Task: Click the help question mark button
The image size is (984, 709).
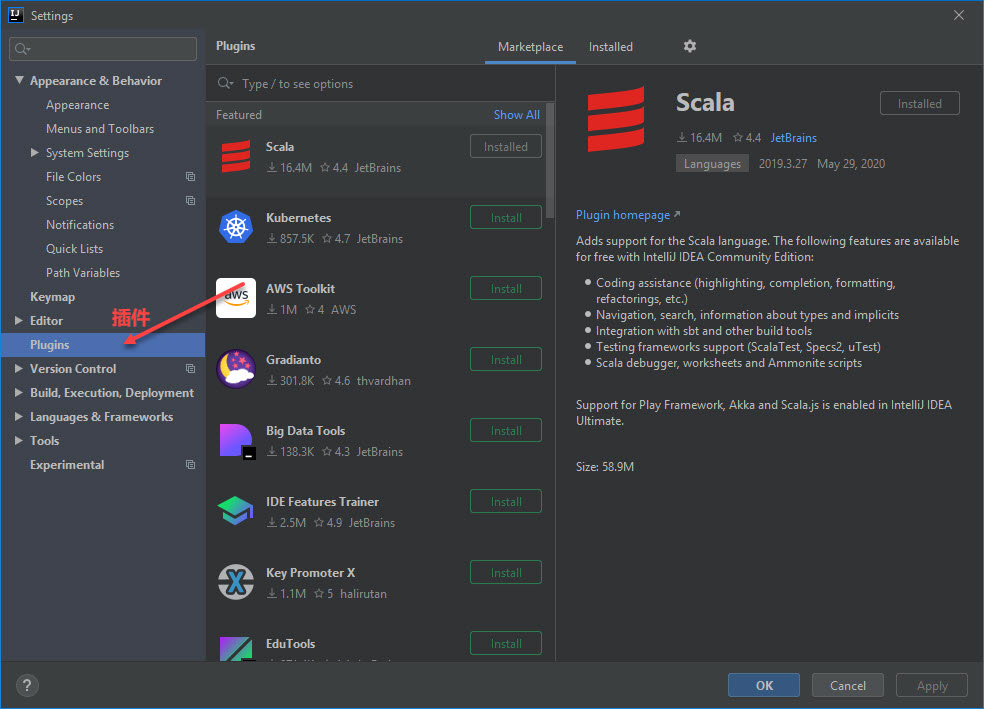Action: point(27,685)
